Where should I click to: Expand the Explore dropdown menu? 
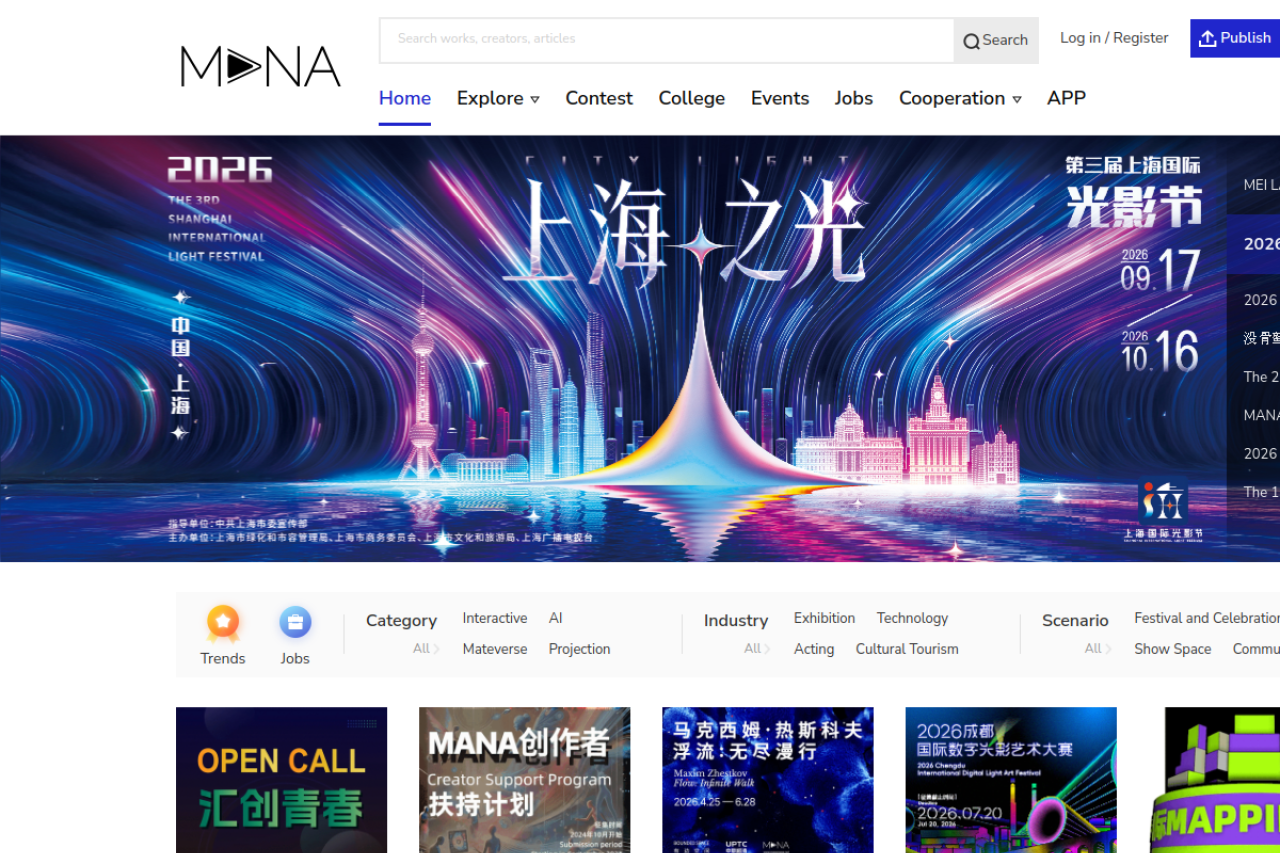coord(498,98)
